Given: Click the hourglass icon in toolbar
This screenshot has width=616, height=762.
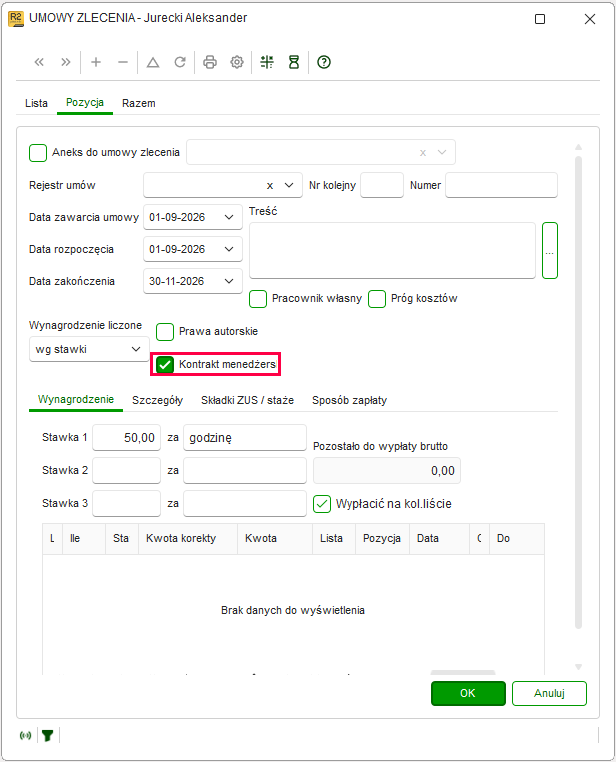Looking at the screenshot, I should tap(294, 62).
